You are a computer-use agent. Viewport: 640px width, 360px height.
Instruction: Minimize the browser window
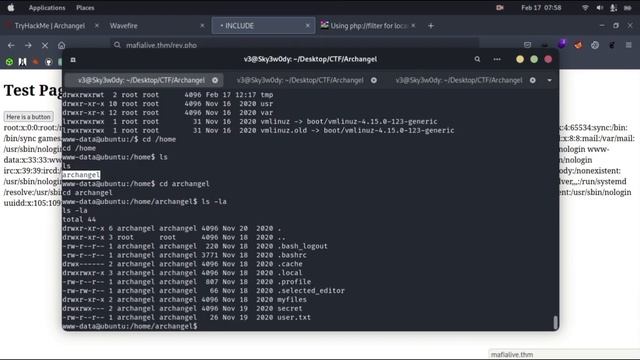click(x=602, y=26)
